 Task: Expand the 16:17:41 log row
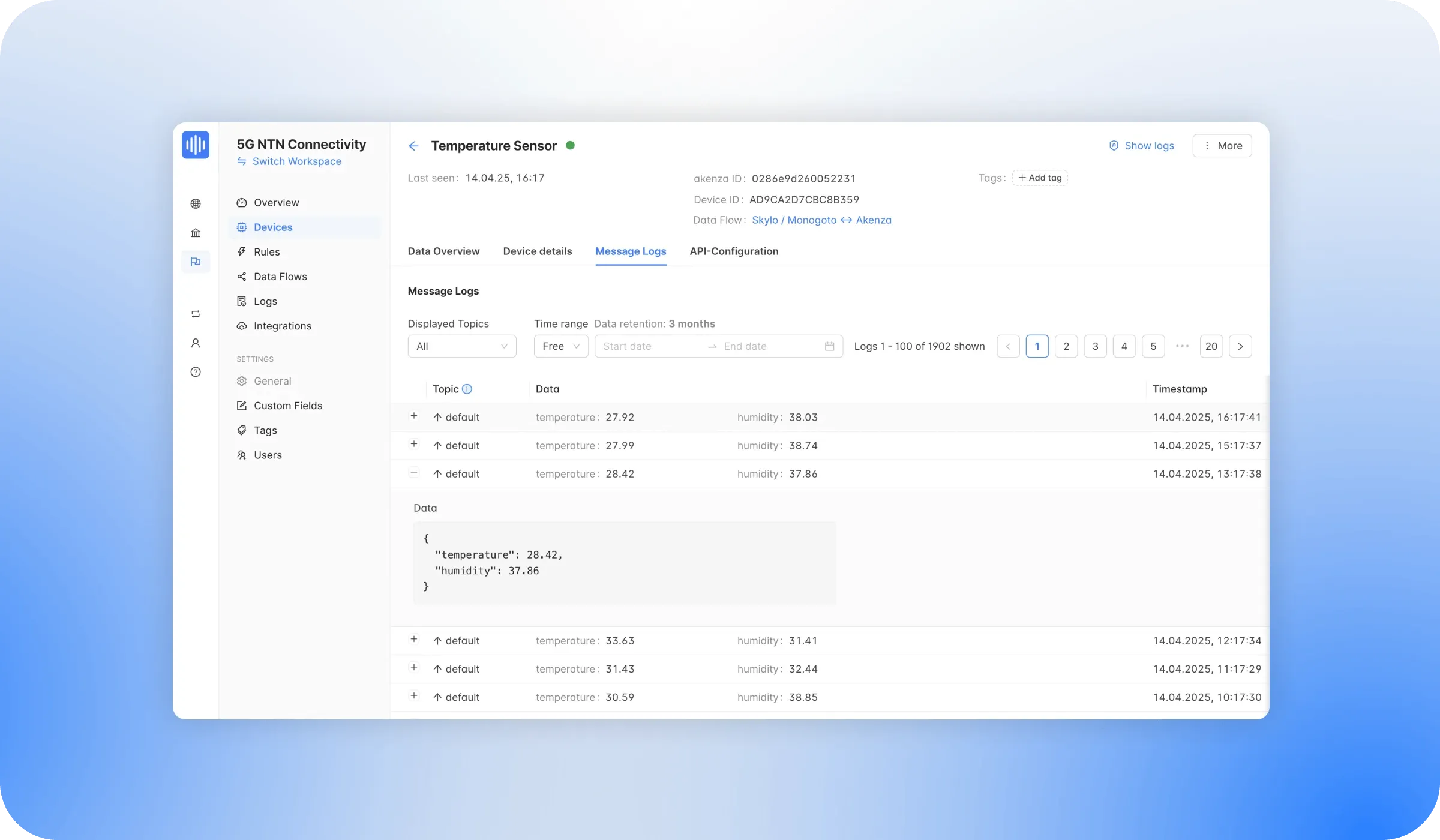click(x=414, y=416)
